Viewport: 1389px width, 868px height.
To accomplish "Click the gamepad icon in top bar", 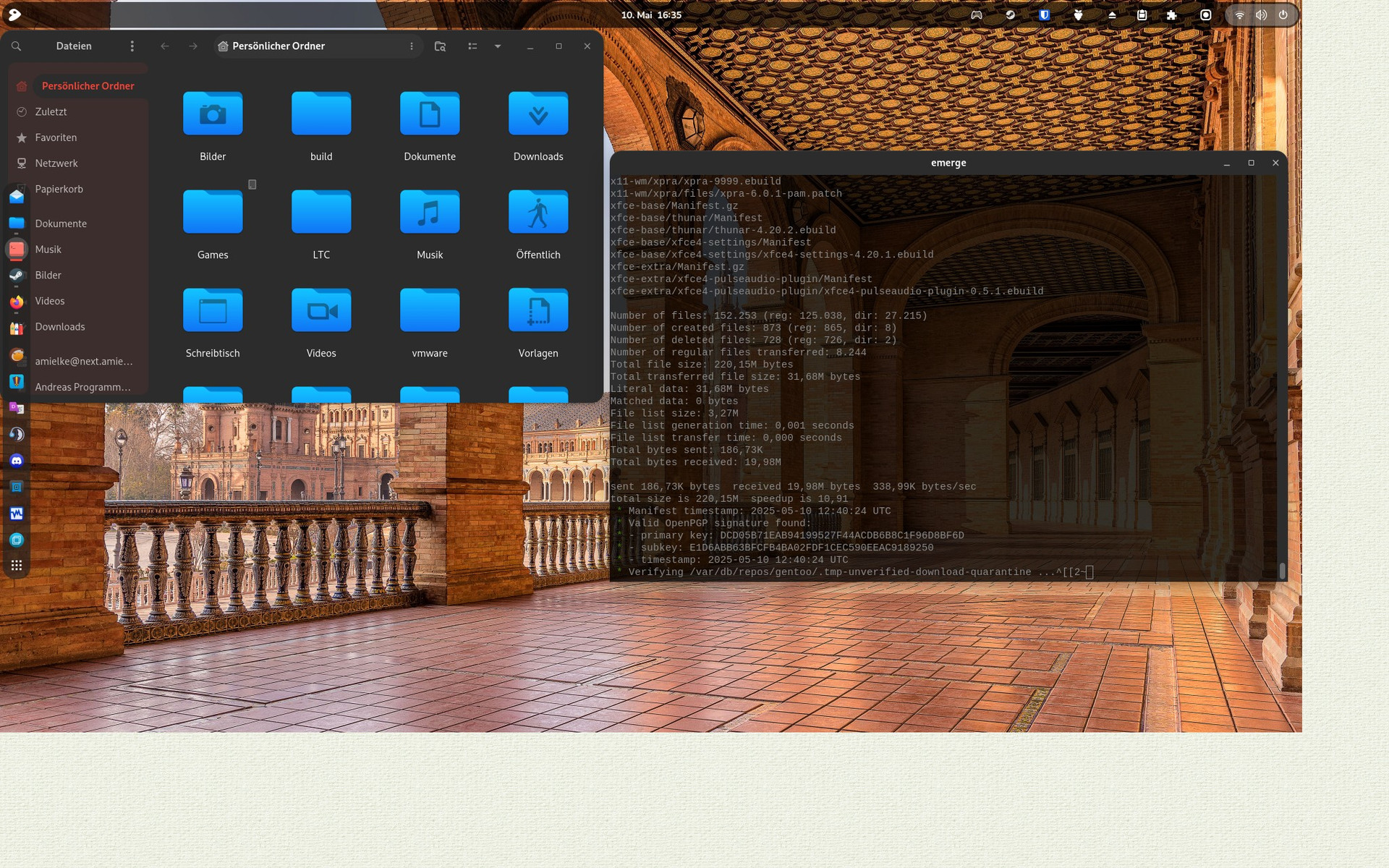I will (976, 15).
